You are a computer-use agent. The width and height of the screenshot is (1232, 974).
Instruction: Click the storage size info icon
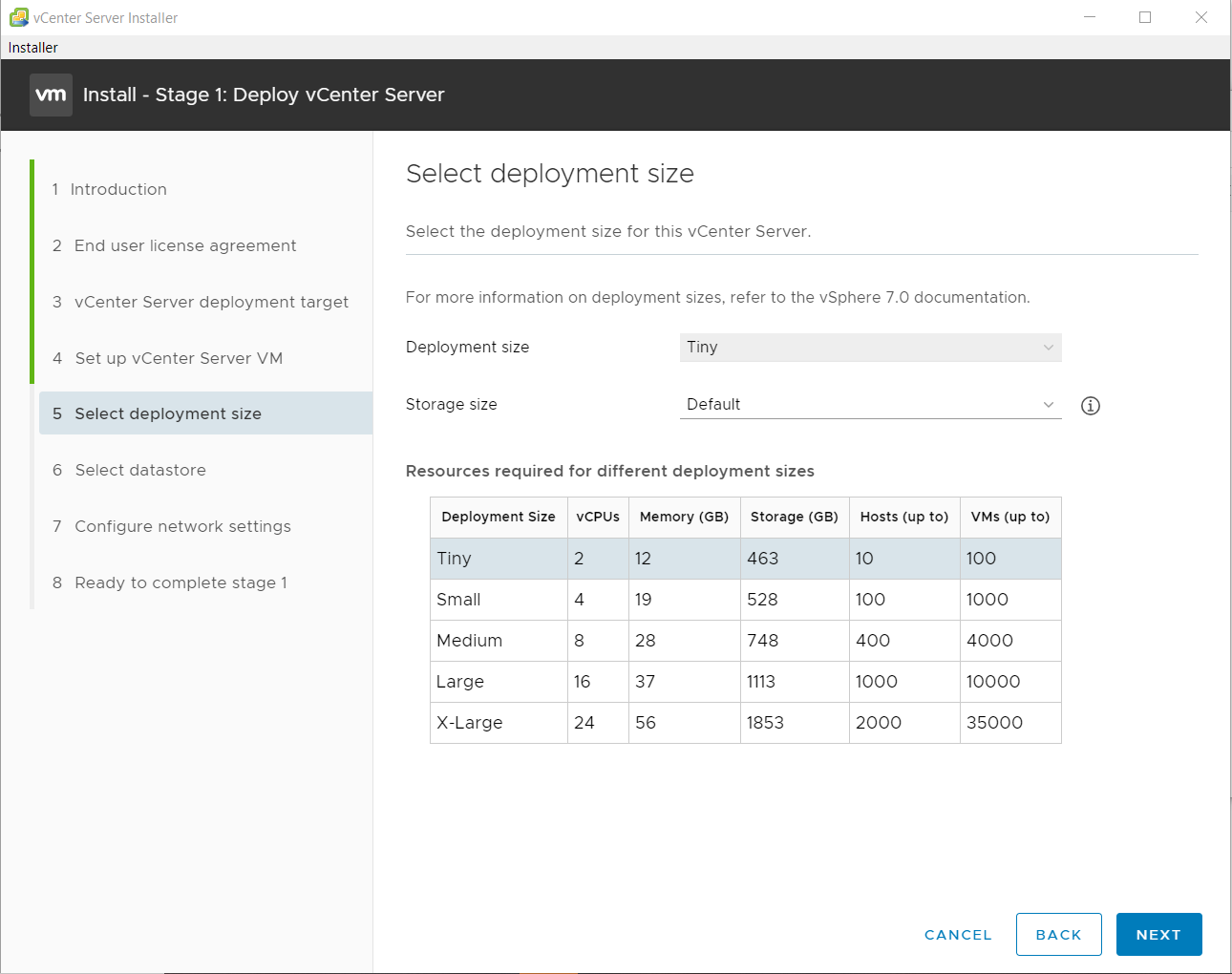[1090, 406]
